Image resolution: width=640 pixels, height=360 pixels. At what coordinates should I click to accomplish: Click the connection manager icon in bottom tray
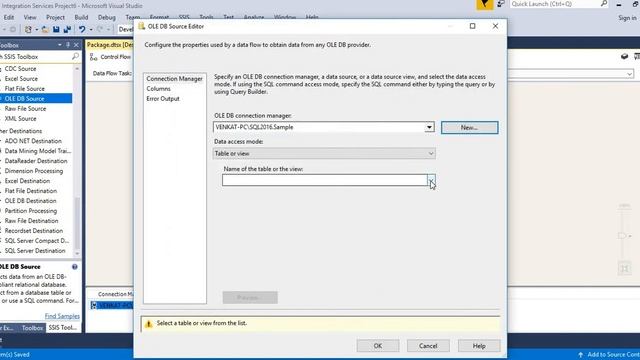[94, 305]
